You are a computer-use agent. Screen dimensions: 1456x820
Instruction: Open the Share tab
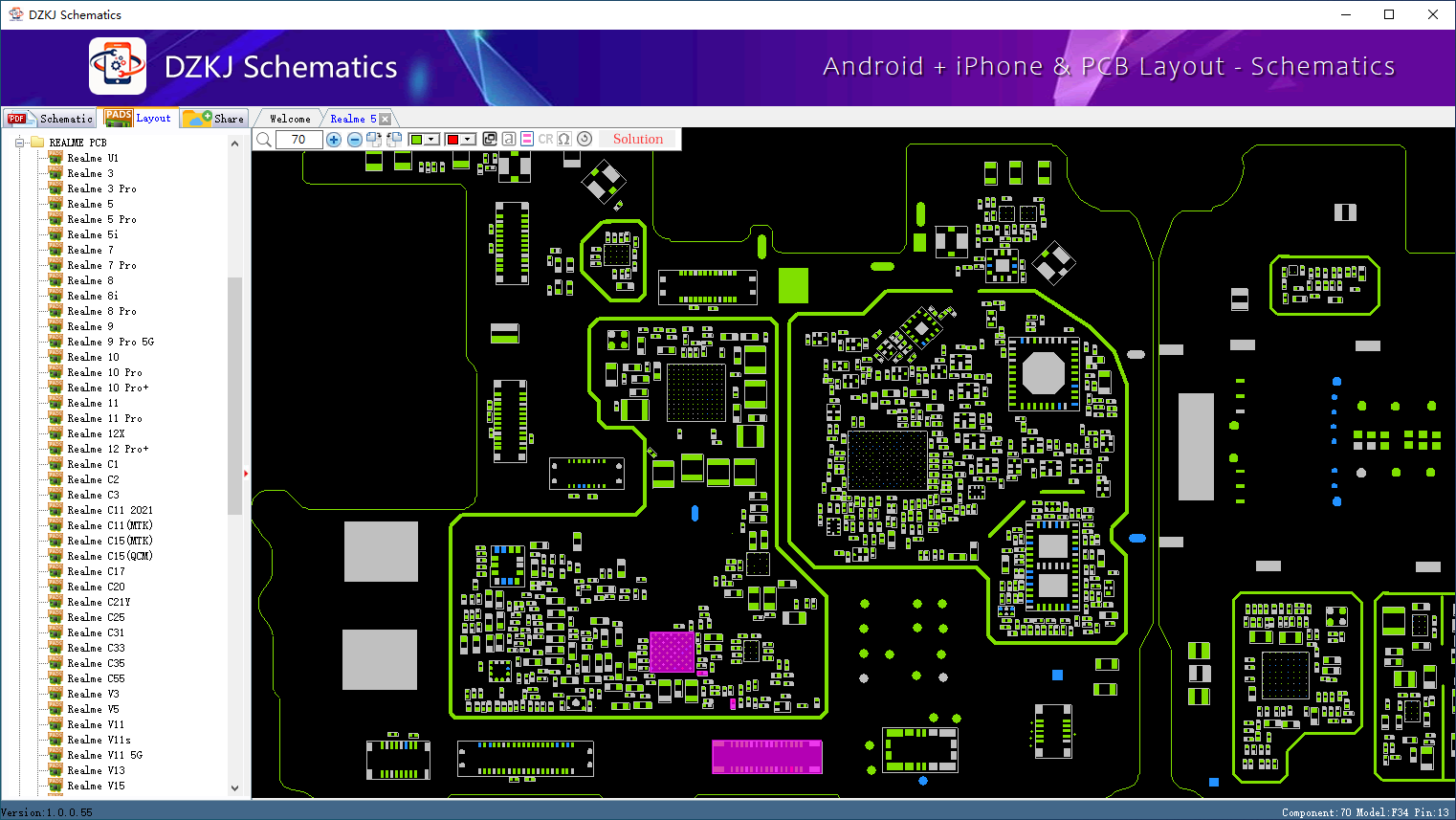pyautogui.click(x=215, y=119)
